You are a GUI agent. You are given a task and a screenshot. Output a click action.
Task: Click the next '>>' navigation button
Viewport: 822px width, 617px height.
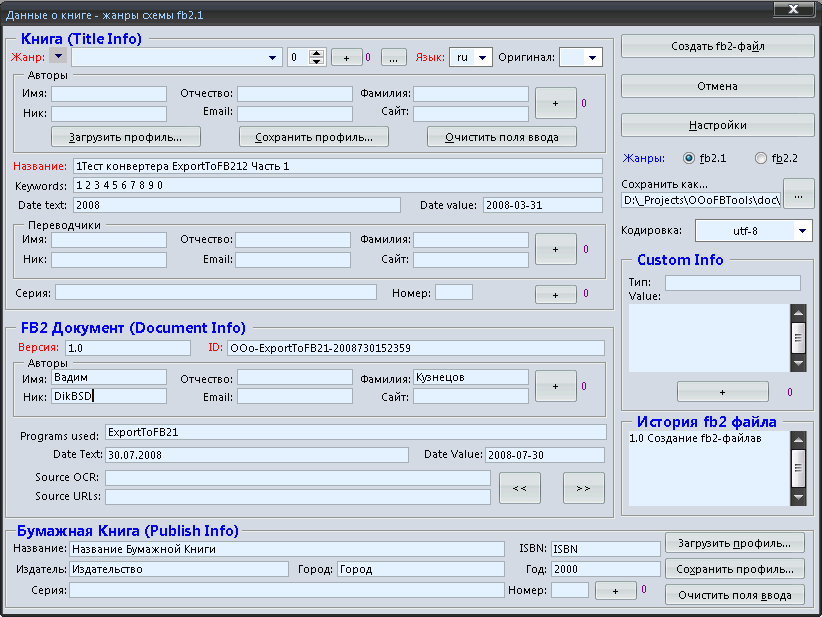click(583, 487)
